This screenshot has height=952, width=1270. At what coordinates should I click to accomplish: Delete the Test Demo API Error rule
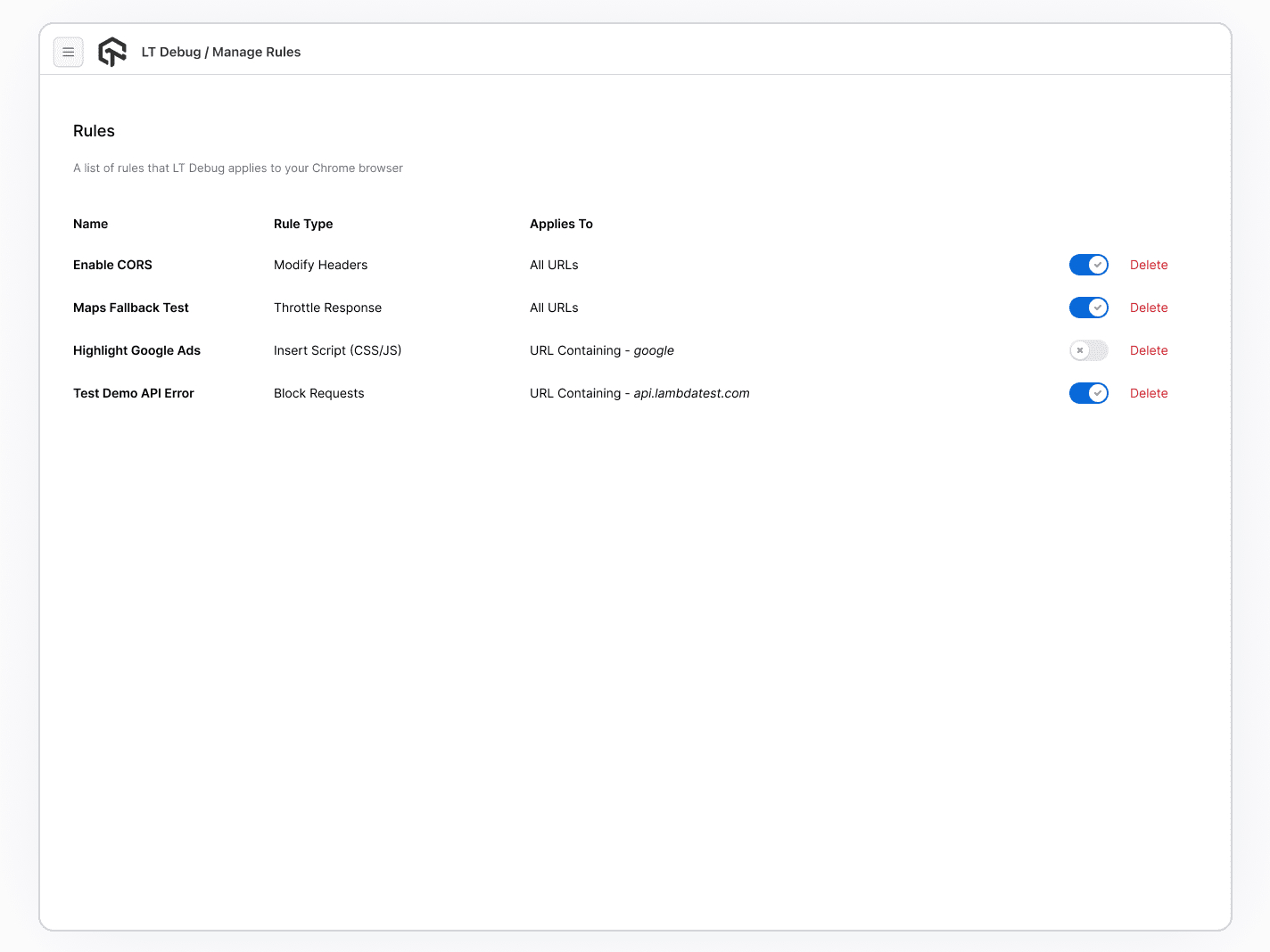click(1148, 393)
